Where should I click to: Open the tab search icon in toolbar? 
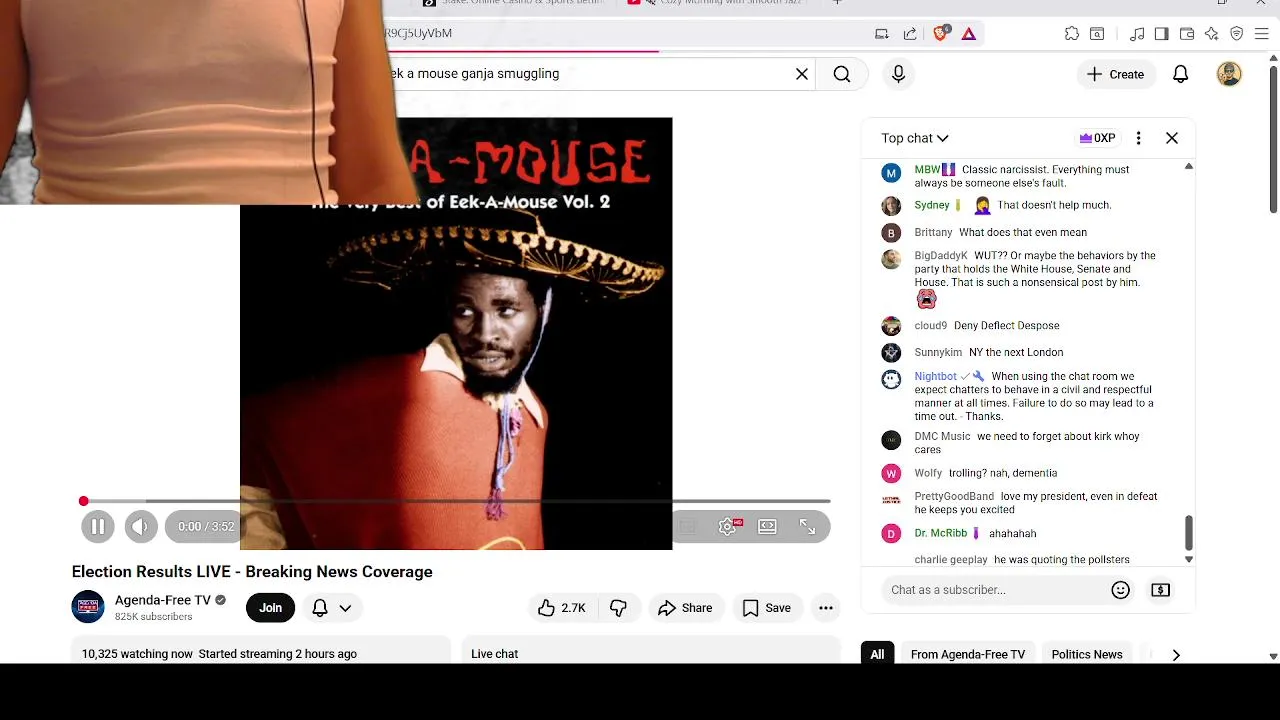click(x=1097, y=33)
